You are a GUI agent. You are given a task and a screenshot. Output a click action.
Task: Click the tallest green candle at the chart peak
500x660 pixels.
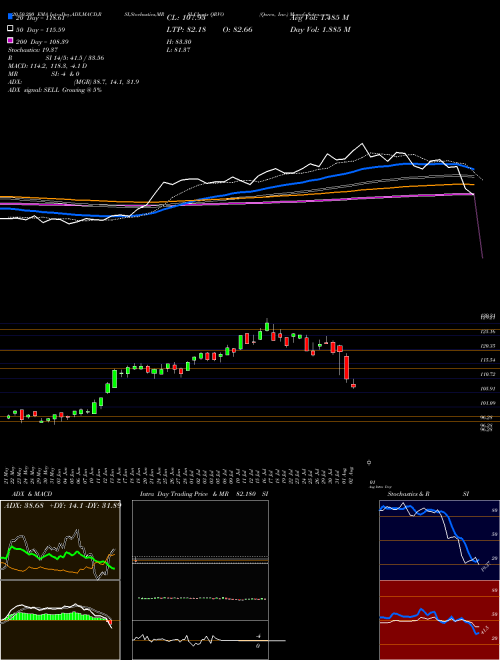pyautogui.click(x=267, y=325)
